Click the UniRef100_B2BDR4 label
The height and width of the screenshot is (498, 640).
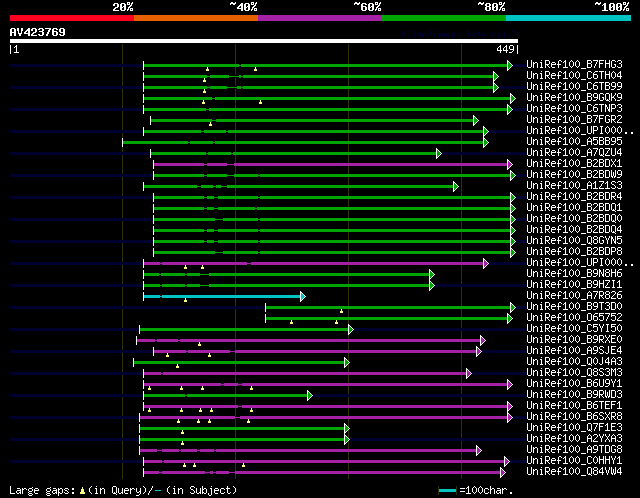tap(574, 197)
